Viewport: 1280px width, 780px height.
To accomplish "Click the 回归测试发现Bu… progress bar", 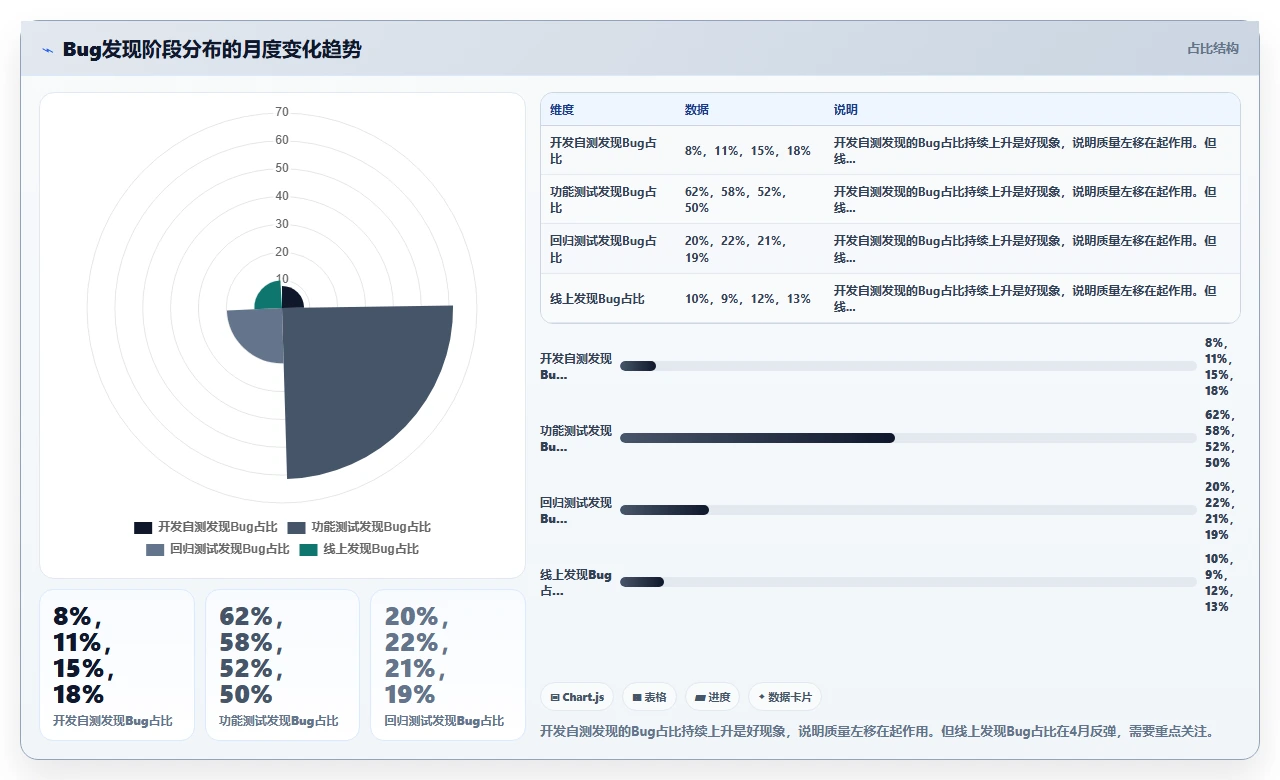I will (908, 510).
